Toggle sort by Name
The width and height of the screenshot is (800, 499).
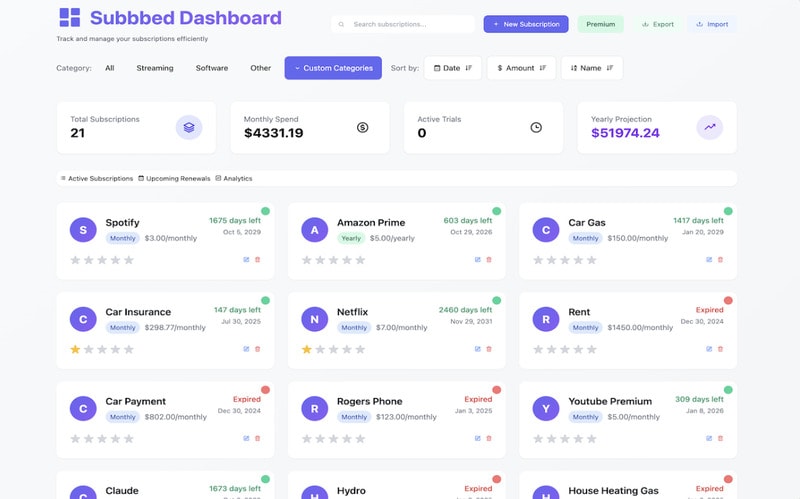click(x=591, y=68)
